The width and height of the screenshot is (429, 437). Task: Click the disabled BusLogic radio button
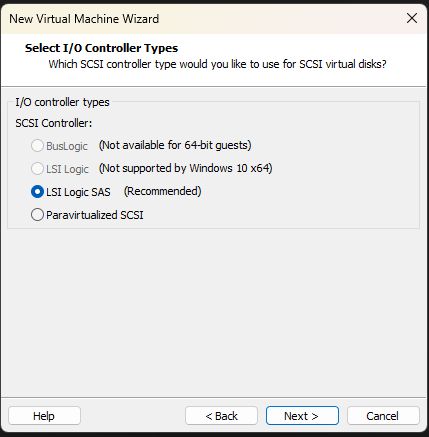(x=37, y=146)
